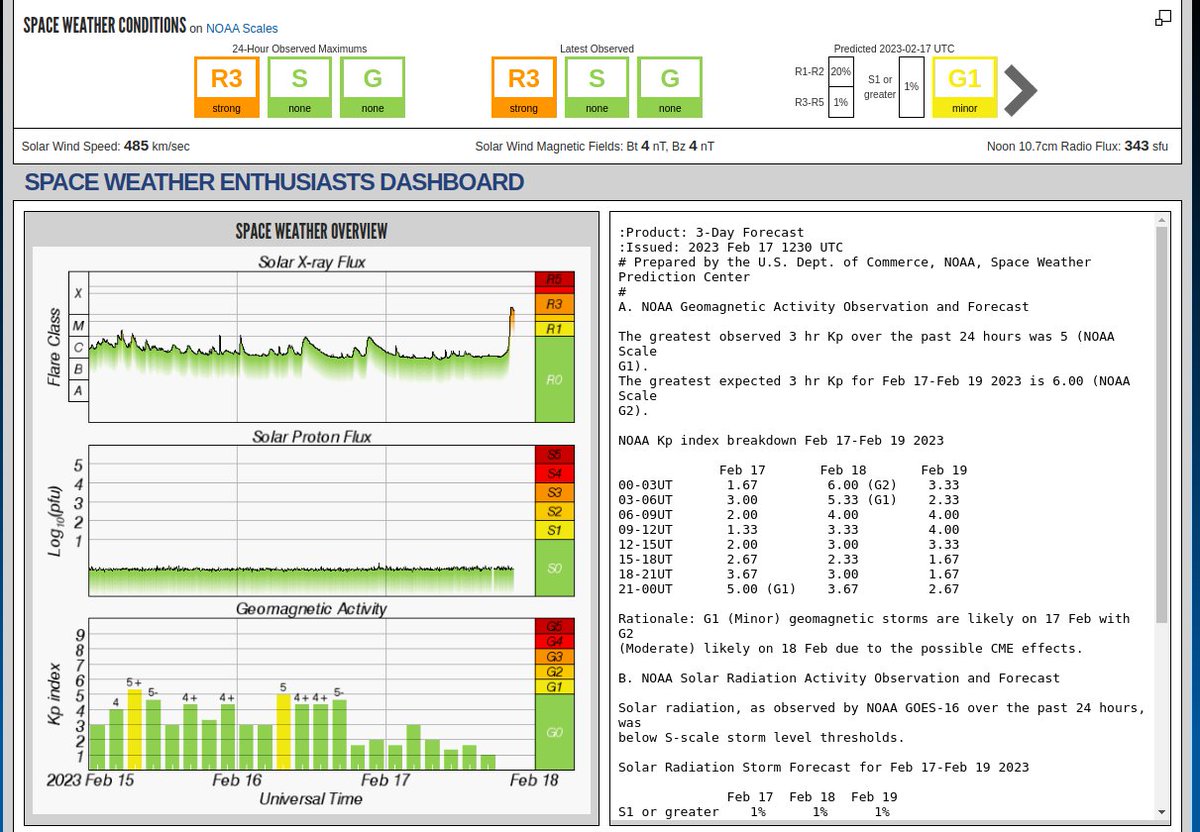Image resolution: width=1200 pixels, height=832 pixels.
Task: Click the red R5 legend cell
Action: click(x=554, y=279)
